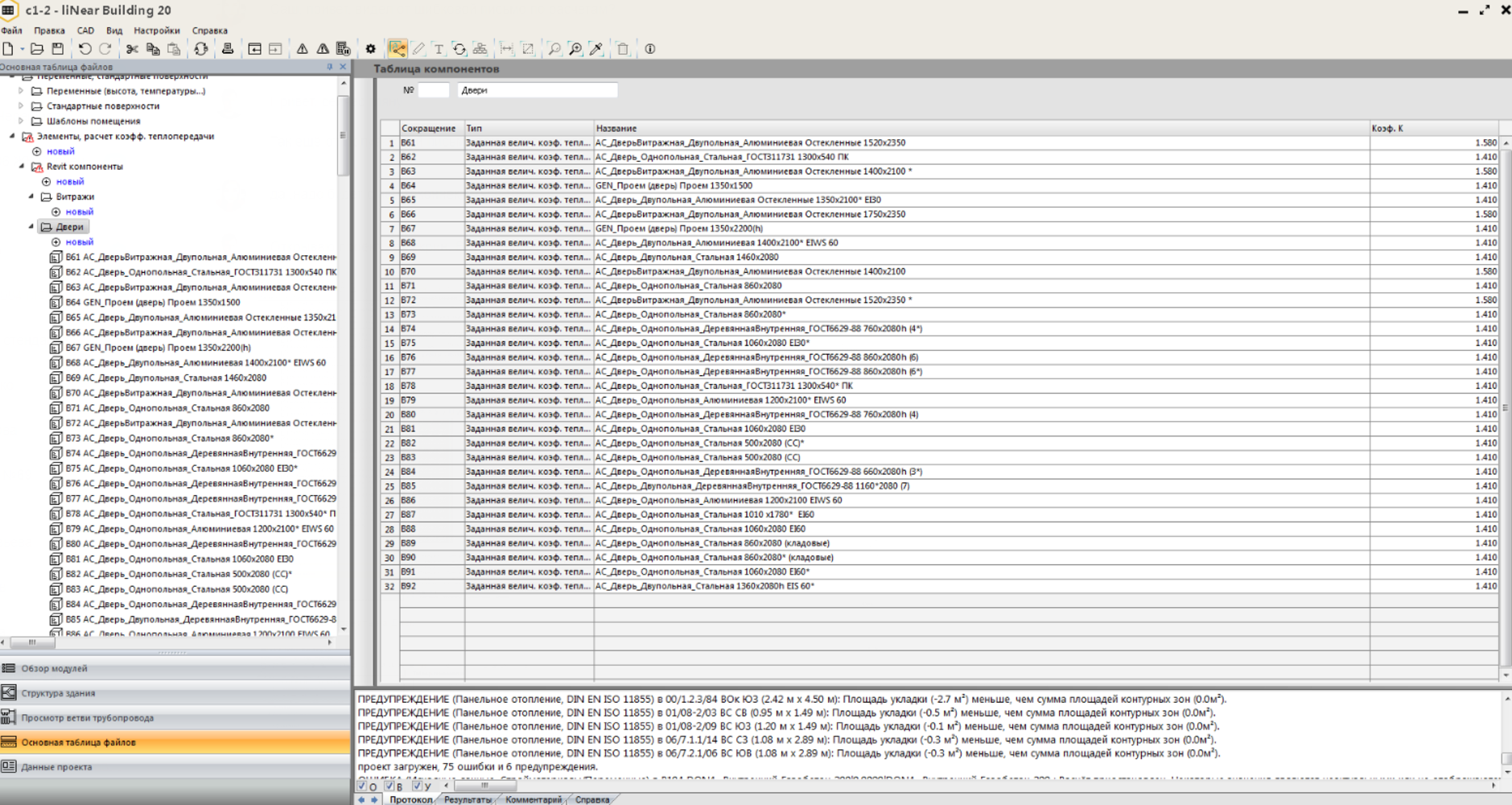Paste with the clipboard toolbar icon
1512x805 pixels.
point(174,49)
